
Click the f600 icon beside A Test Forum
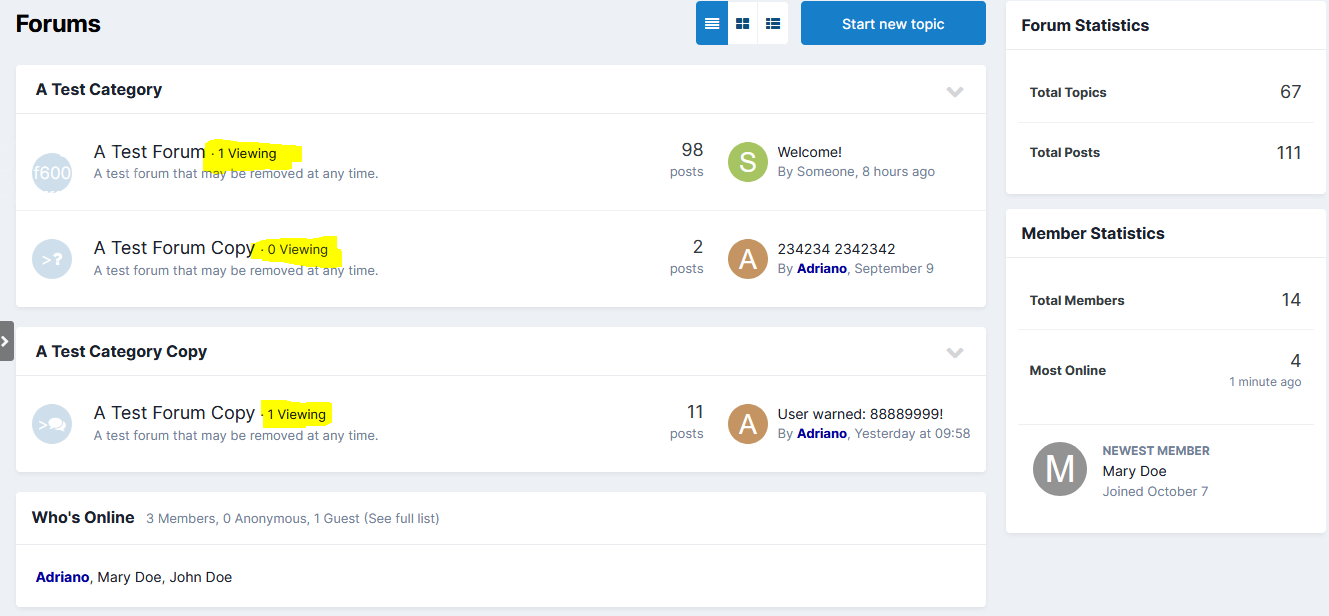point(52,172)
